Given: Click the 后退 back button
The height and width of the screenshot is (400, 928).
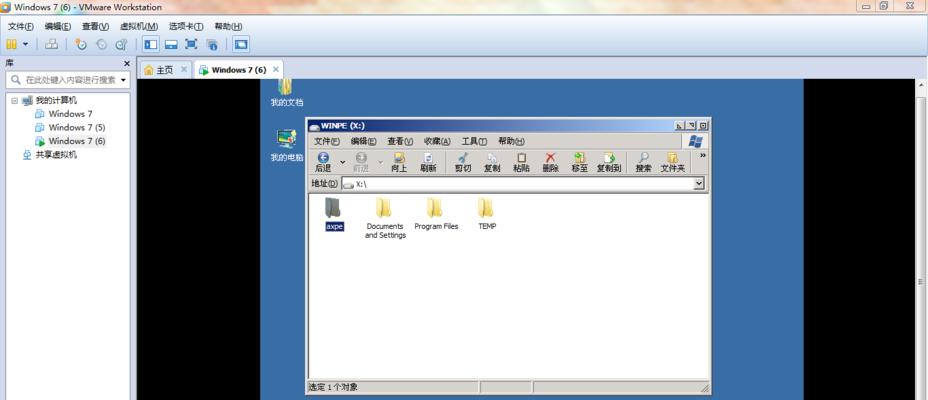Looking at the screenshot, I should 323,162.
